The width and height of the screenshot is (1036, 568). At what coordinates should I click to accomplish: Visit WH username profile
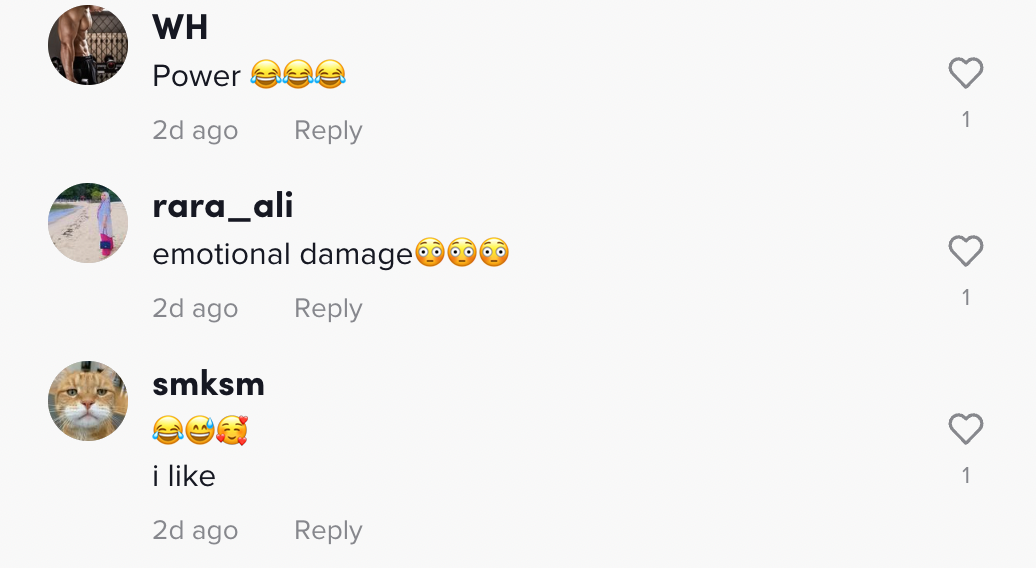coord(180,28)
